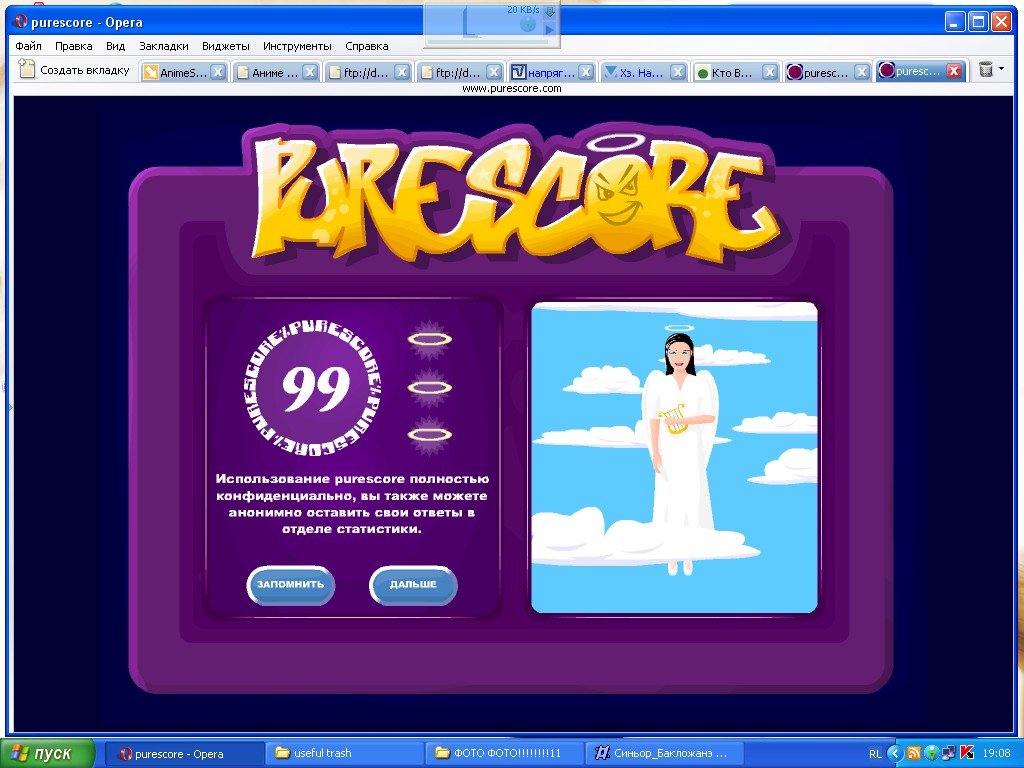1024x768 pixels.
Task: Open the пуск Start button
Action: 47,753
